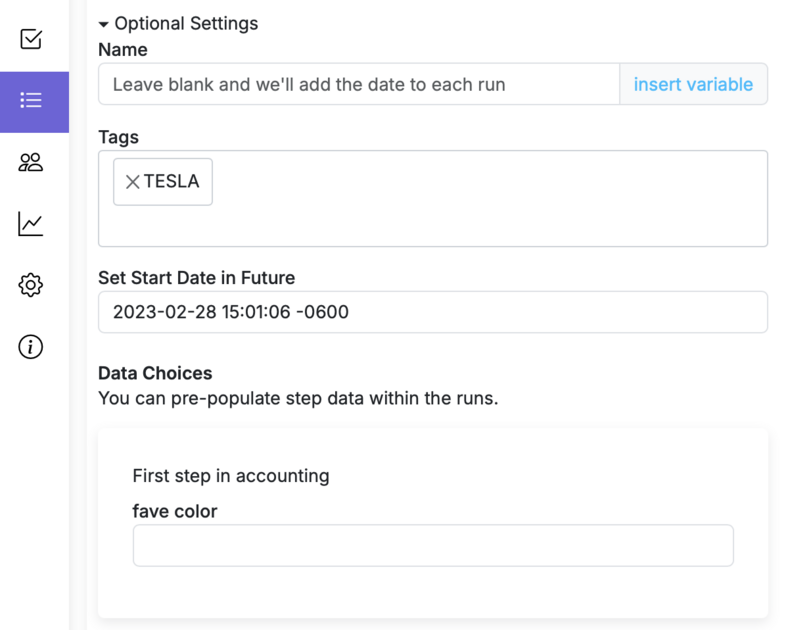
Task: Click the Optional Settings heading text
Action: (x=186, y=23)
